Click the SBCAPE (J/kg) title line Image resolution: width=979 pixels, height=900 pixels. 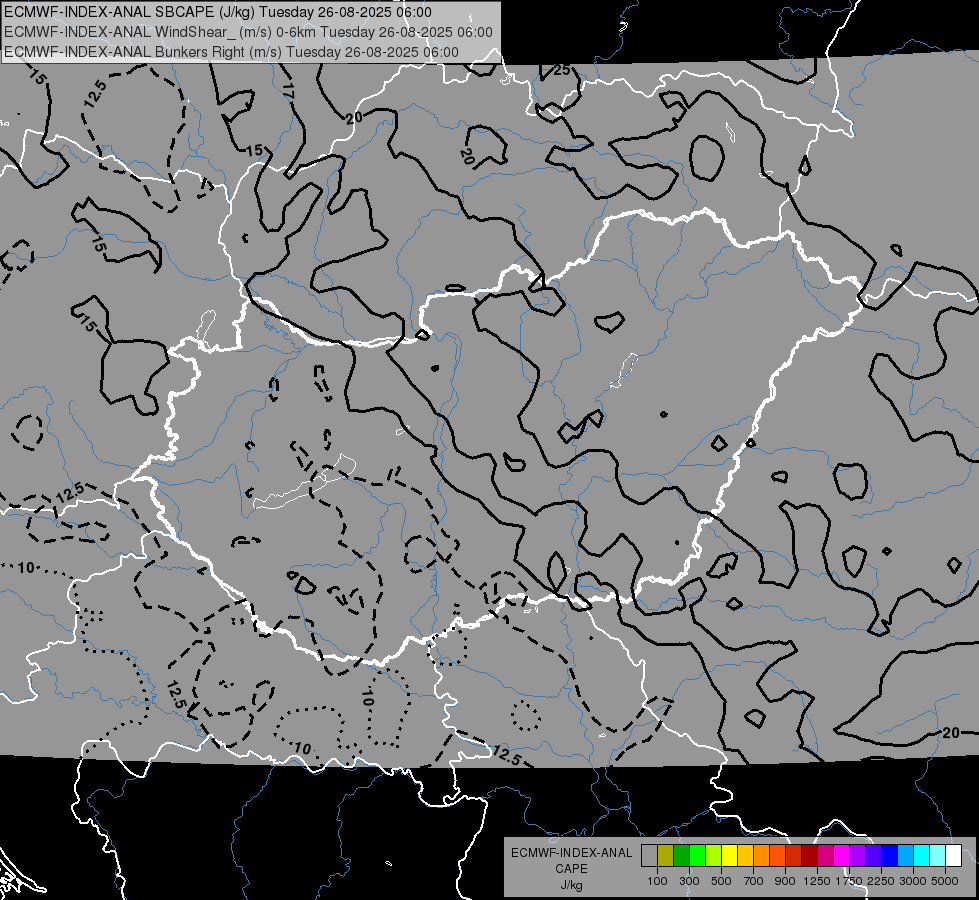click(x=217, y=12)
